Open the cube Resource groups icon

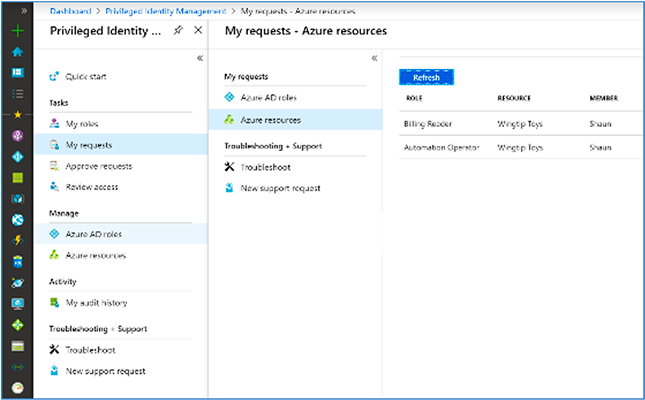(18, 199)
